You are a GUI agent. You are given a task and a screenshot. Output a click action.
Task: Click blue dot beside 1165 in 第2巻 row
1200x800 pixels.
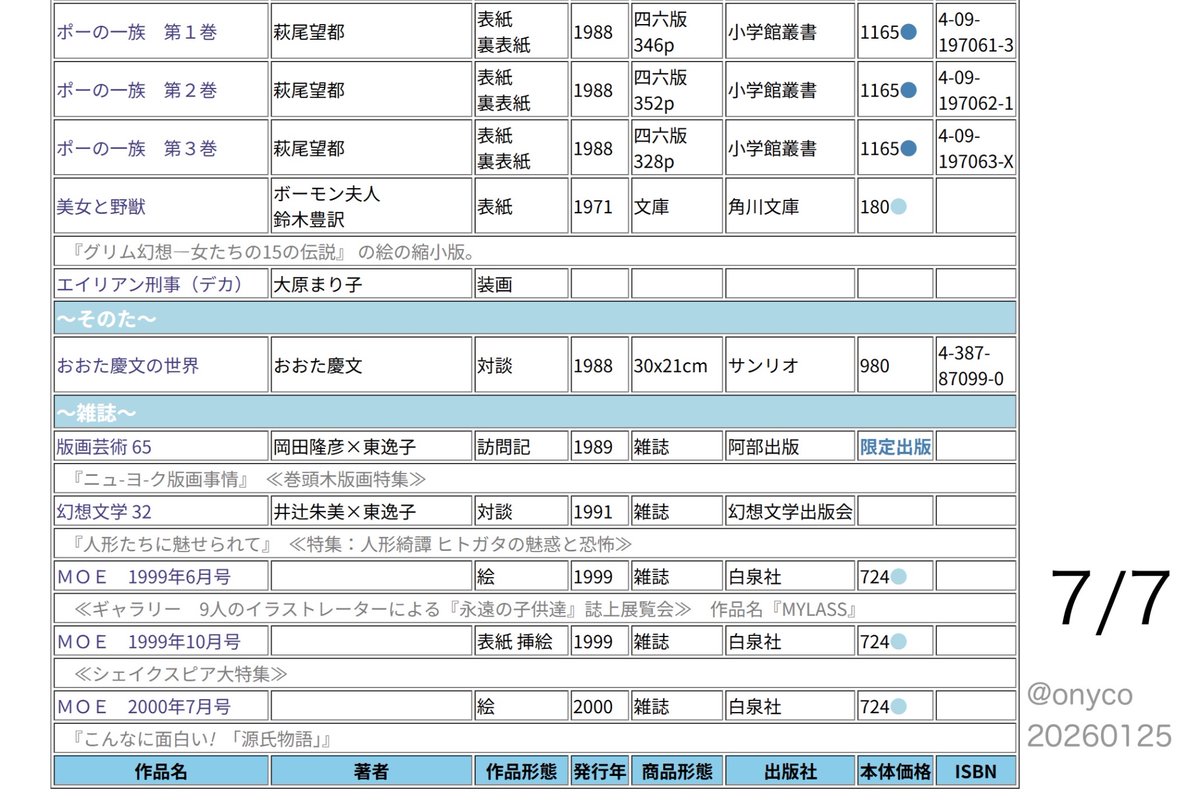[908, 90]
